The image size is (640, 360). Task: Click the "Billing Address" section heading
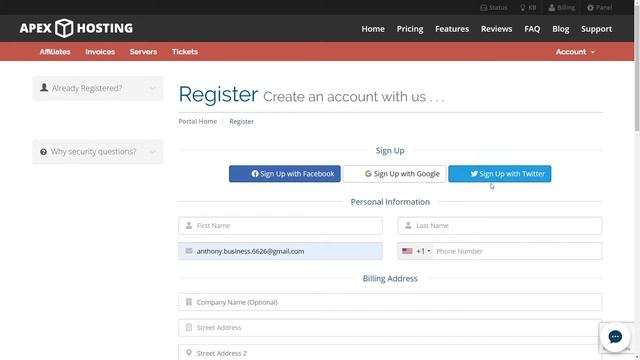pos(390,278)
